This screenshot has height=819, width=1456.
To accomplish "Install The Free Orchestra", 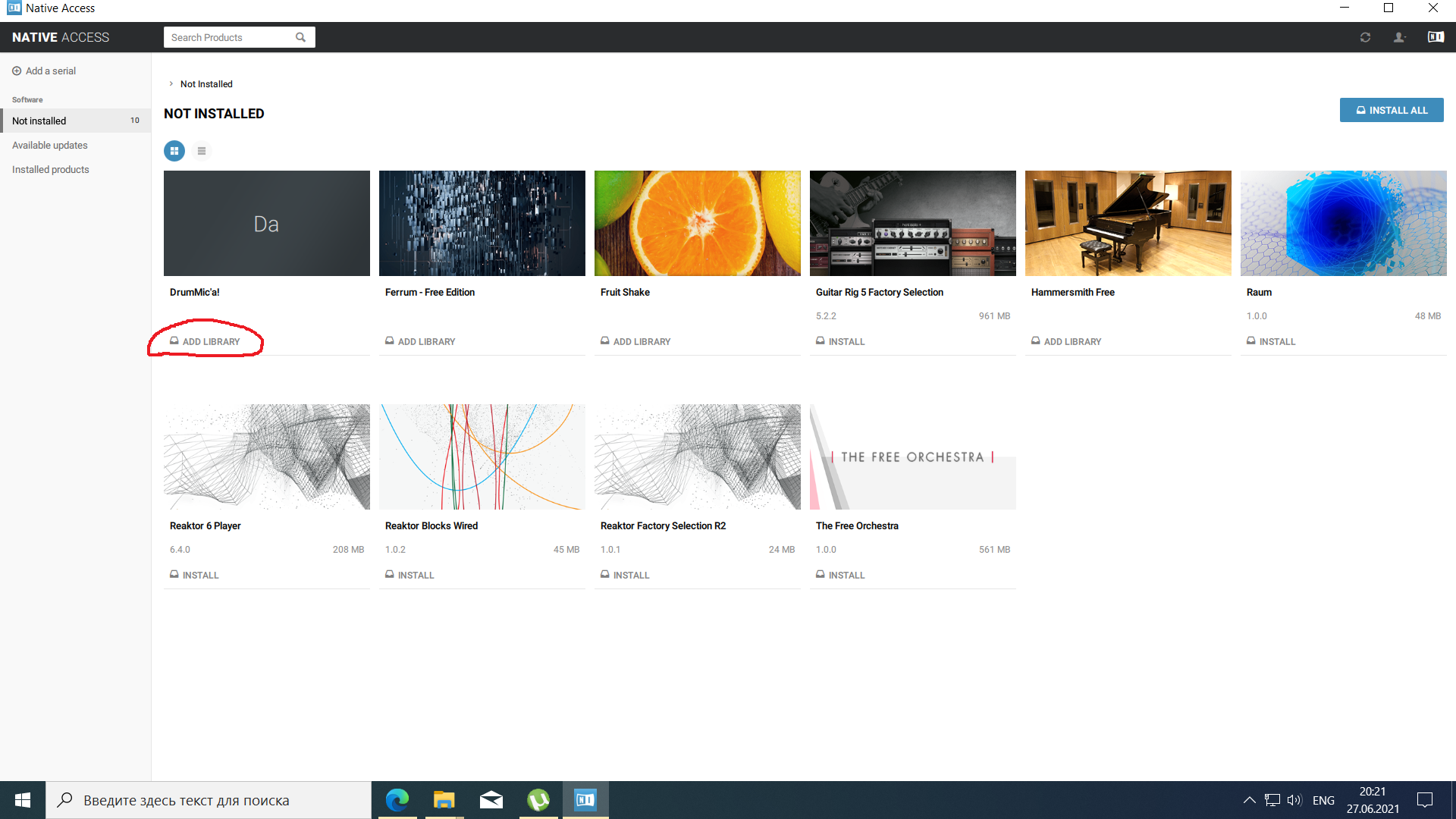I will click(840, 575).
